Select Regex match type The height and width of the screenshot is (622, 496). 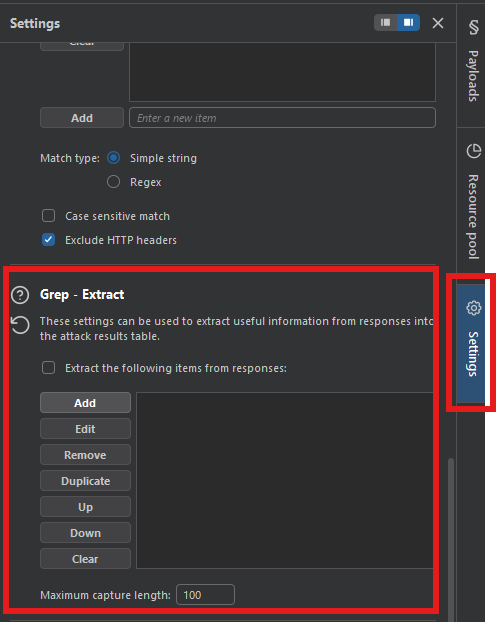[113, 182]
